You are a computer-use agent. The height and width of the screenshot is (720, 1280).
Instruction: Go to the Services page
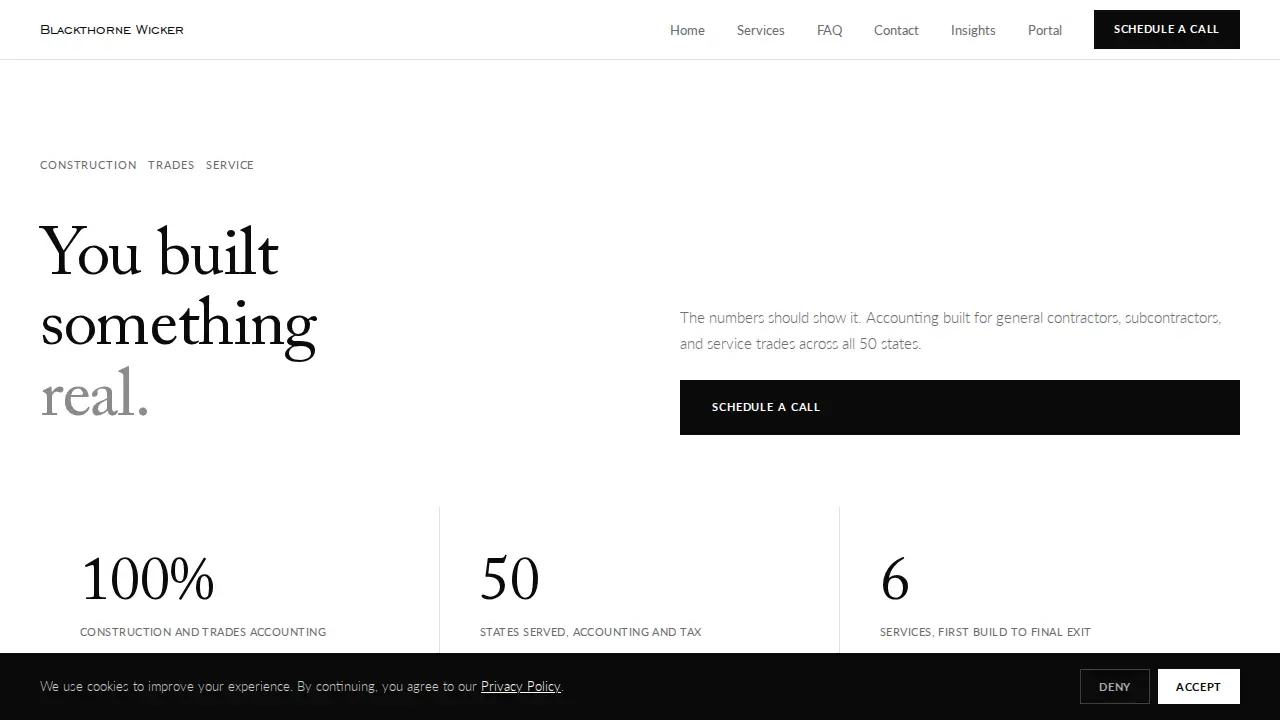point(760,30)
